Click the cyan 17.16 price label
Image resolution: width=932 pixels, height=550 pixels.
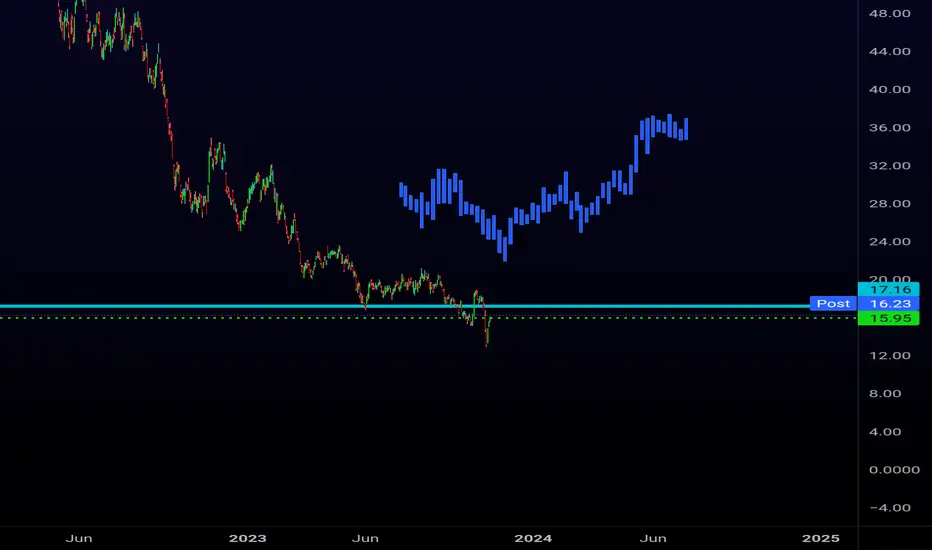(x=889, y=290)
